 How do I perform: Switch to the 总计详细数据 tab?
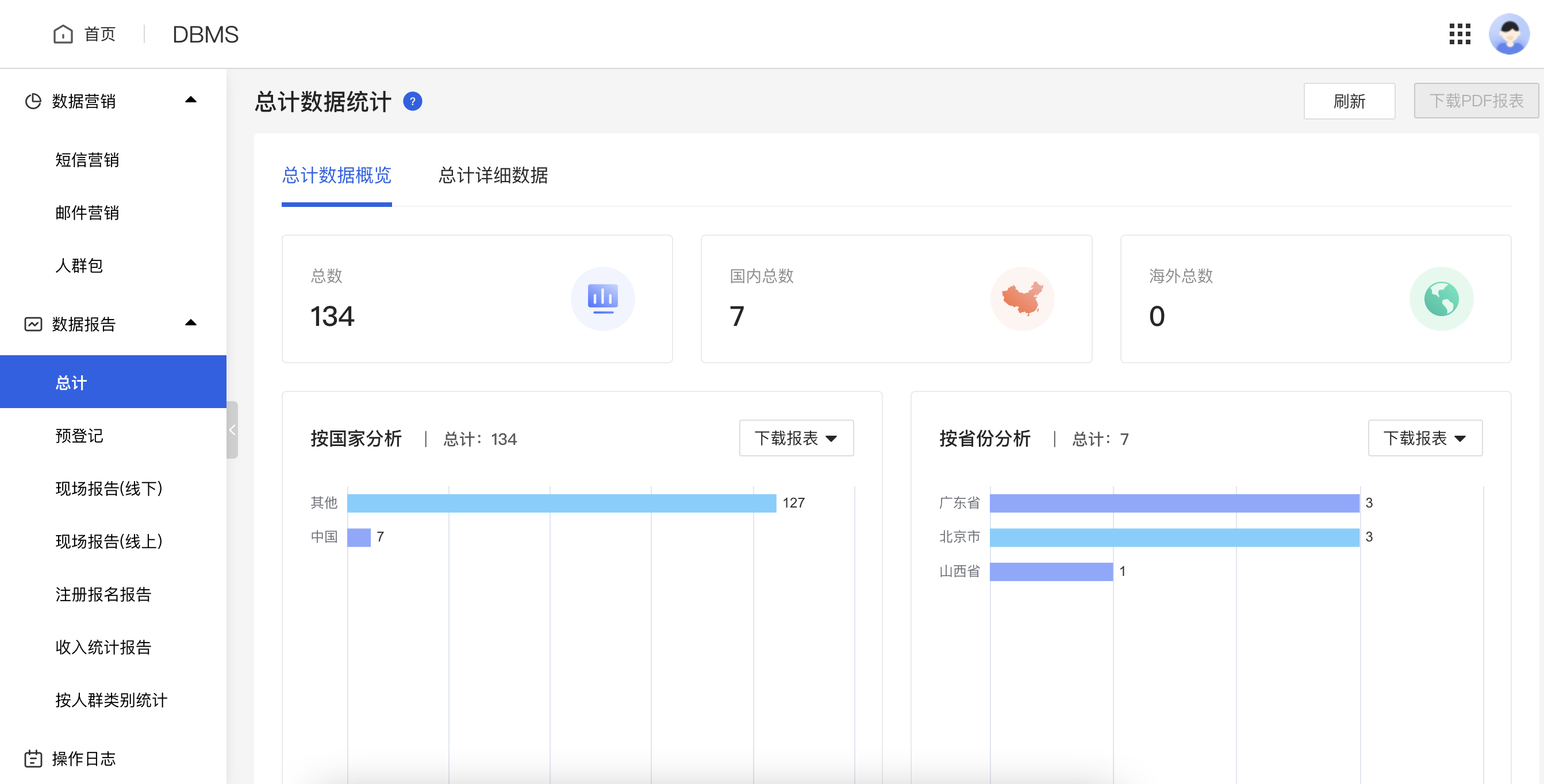(493, 176)
